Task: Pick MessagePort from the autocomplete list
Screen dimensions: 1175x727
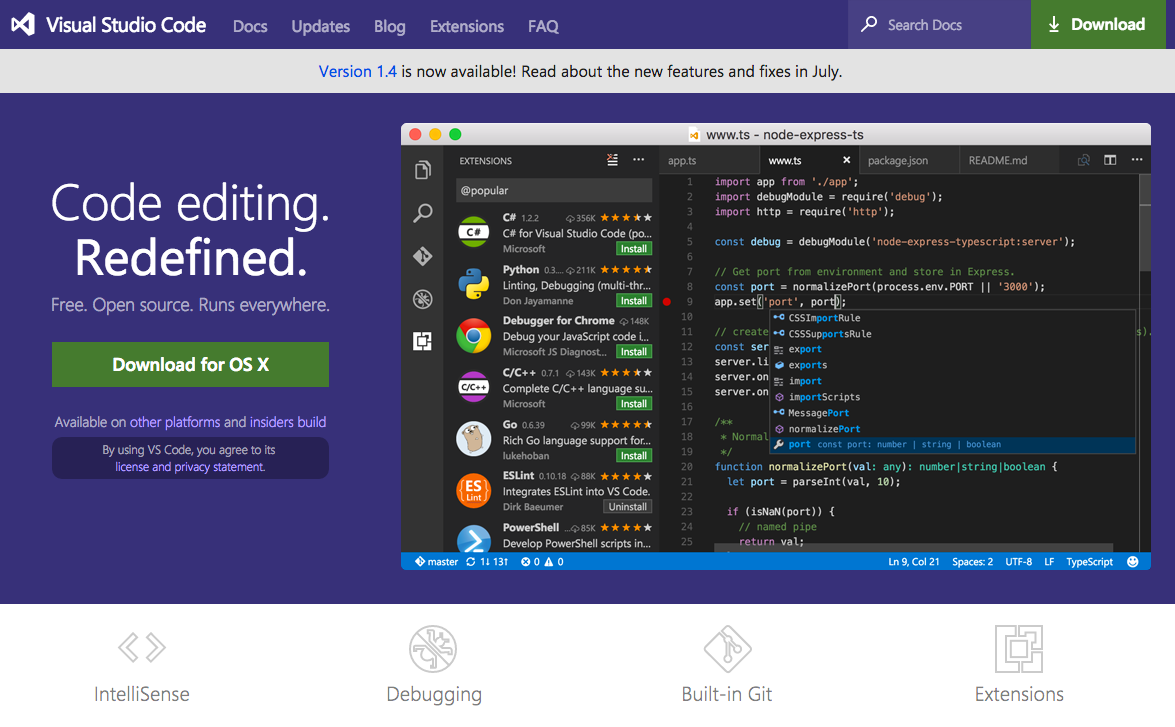Action: [952, 413]
